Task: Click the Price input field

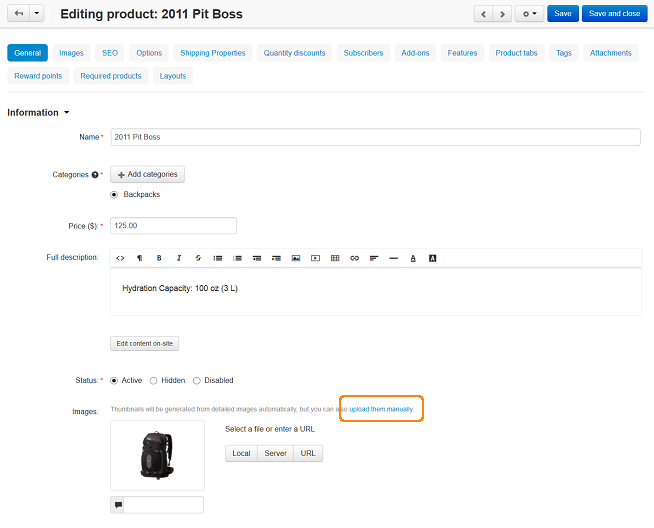Action: (x=174, y=226)
